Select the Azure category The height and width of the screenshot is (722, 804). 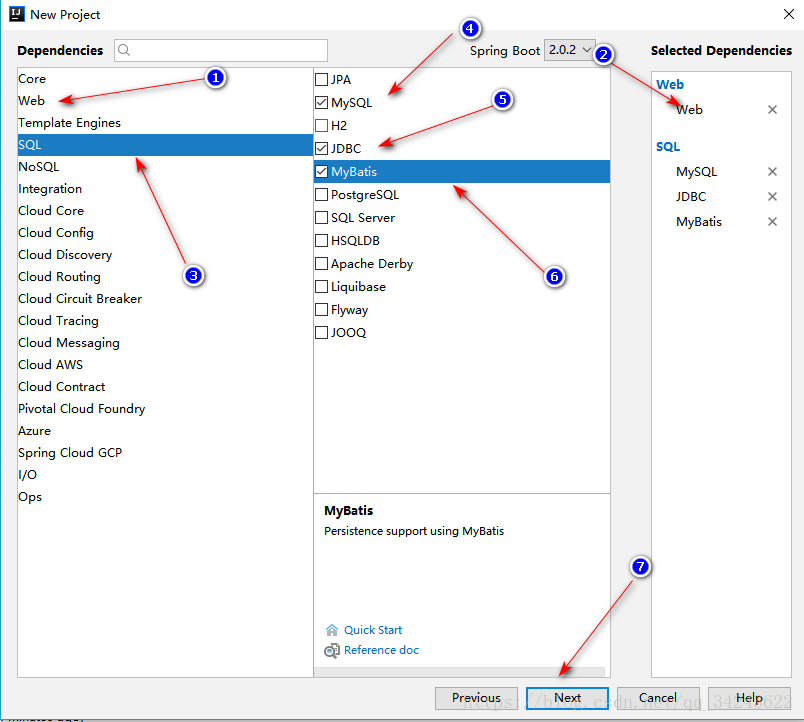[165, 431]
